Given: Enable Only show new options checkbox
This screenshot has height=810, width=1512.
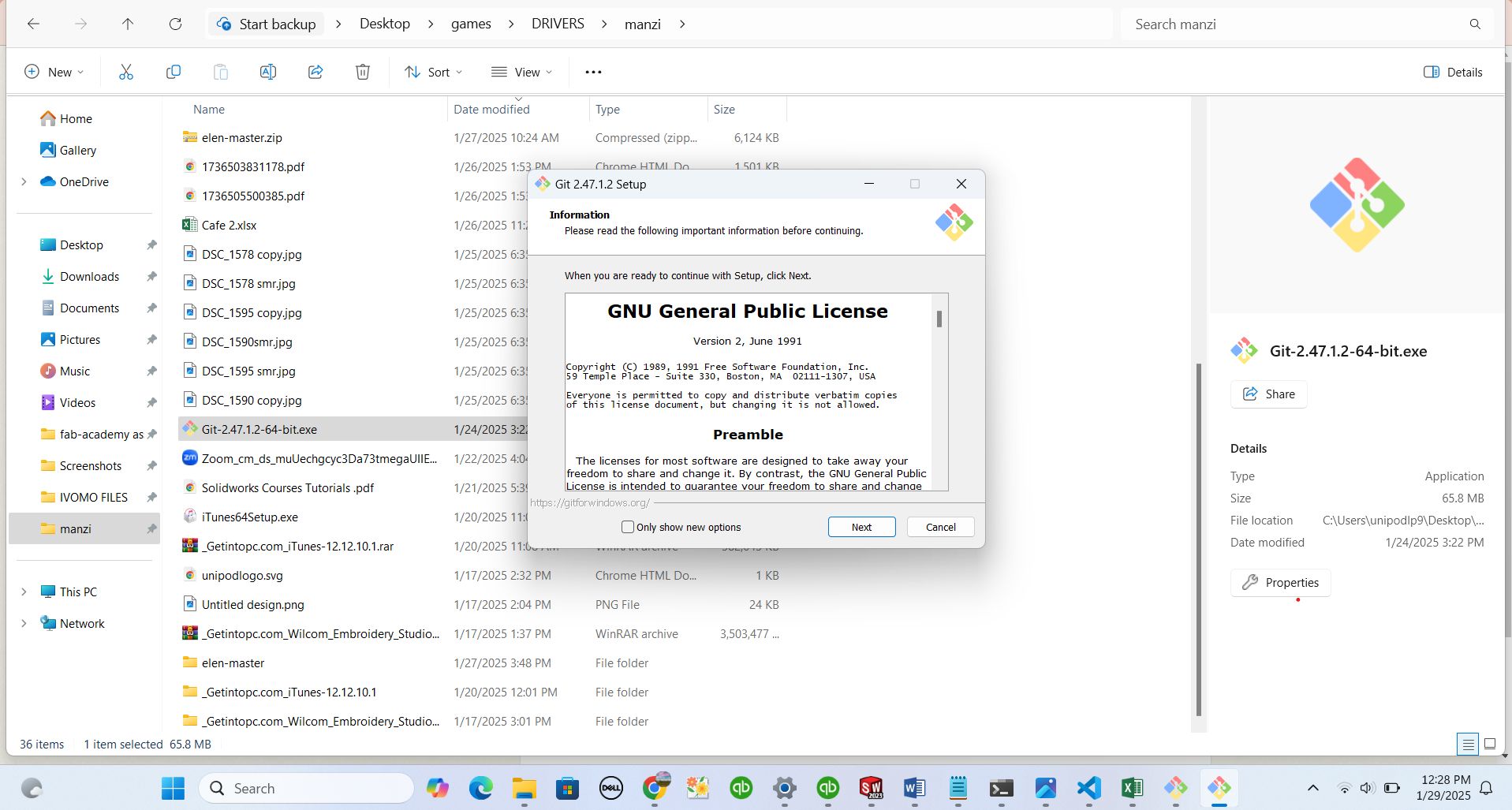Looking at the screenshot, I should (x=628, y=527).
